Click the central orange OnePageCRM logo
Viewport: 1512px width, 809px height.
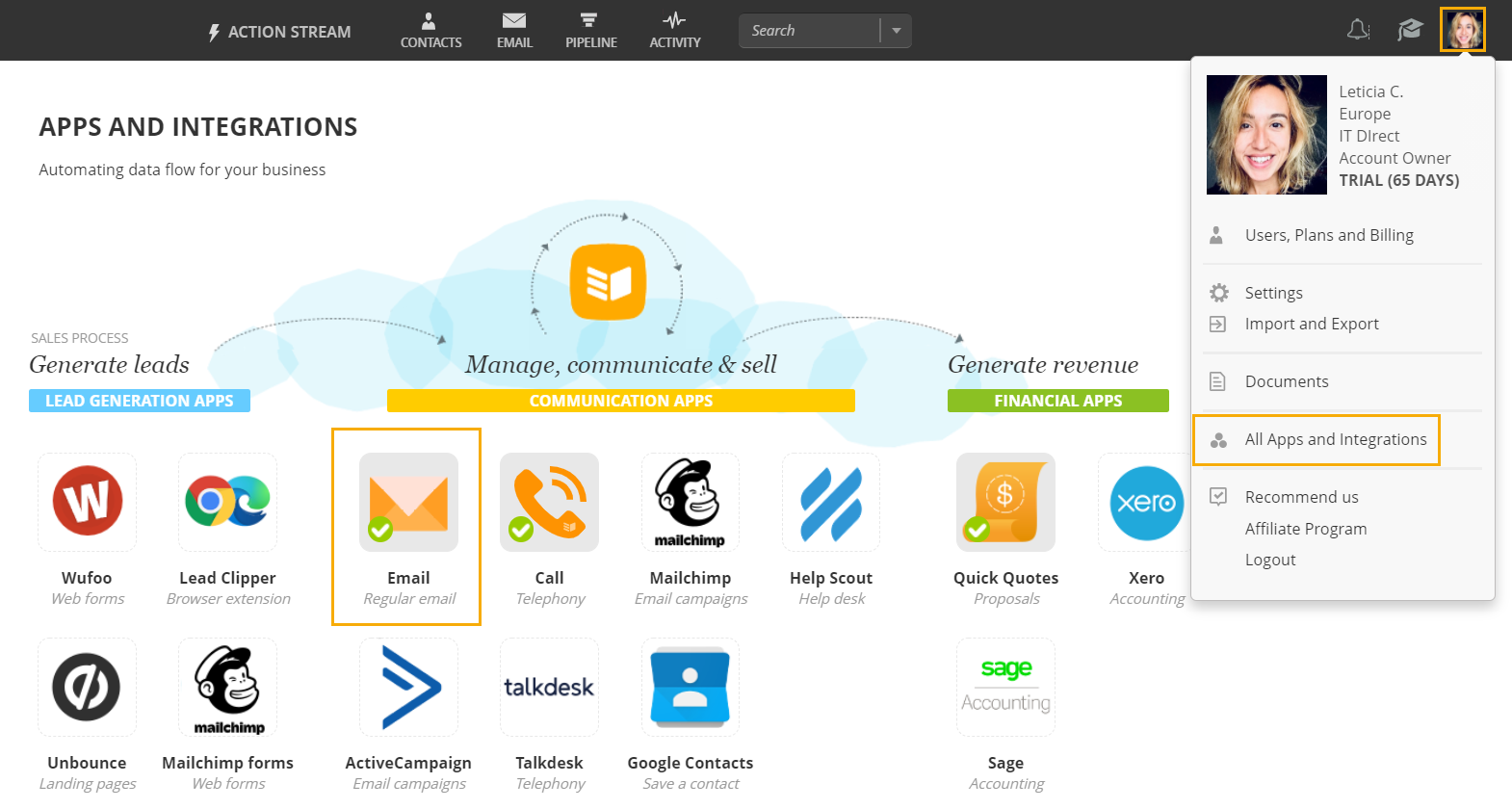point(608,282)
